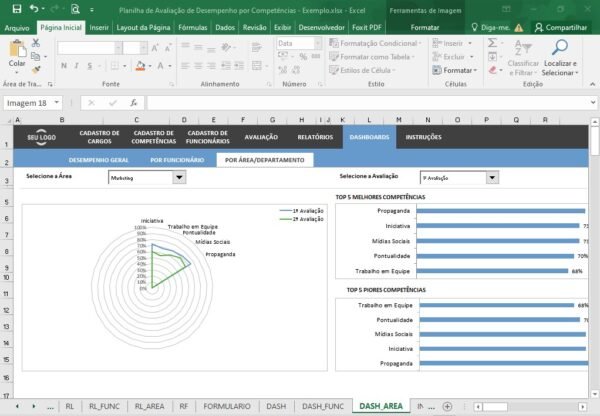The height and width of the screenshot is (416, 600).
Task: Open the Layout da Página tab
Action: pos(143,28)
